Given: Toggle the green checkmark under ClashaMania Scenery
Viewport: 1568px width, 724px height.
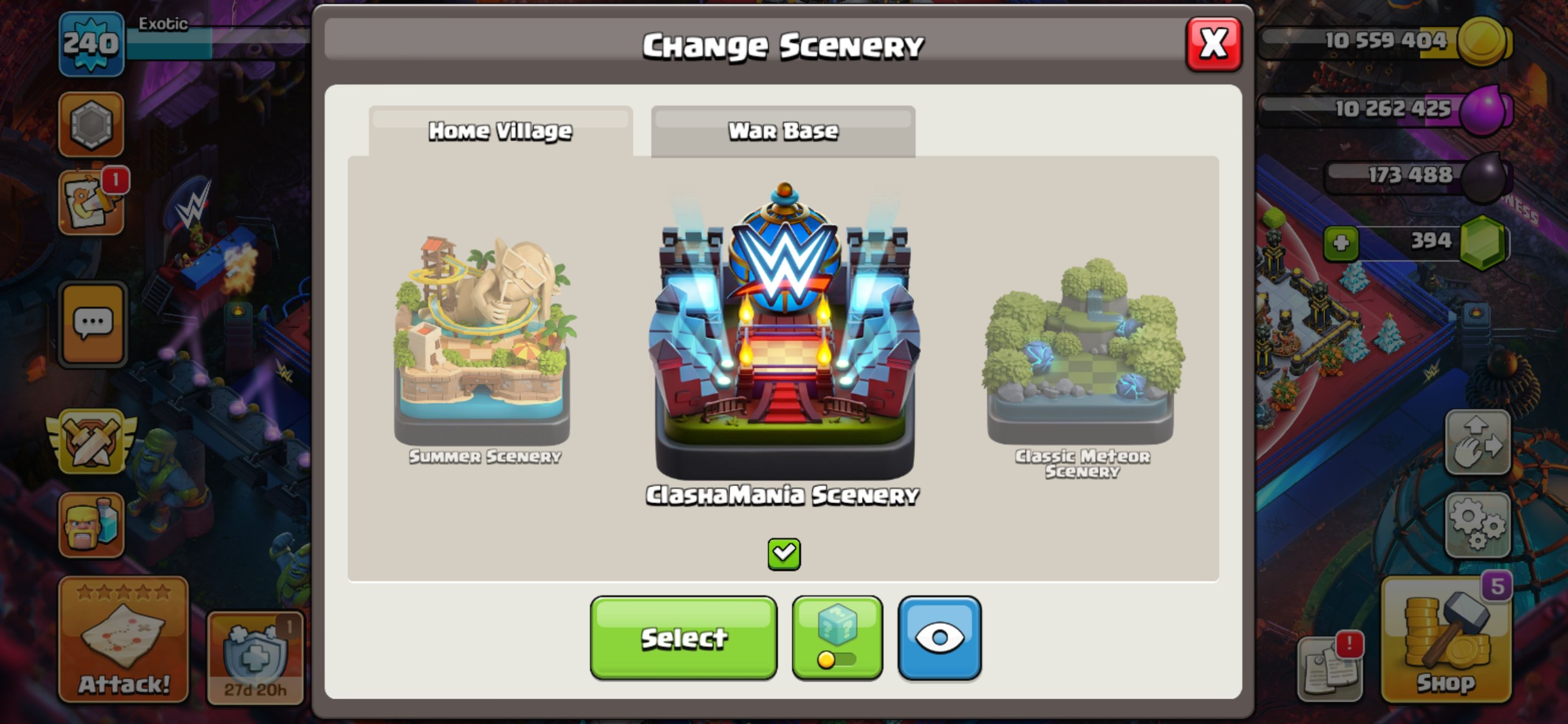Looking at the screenshot, I should (784, 554).
